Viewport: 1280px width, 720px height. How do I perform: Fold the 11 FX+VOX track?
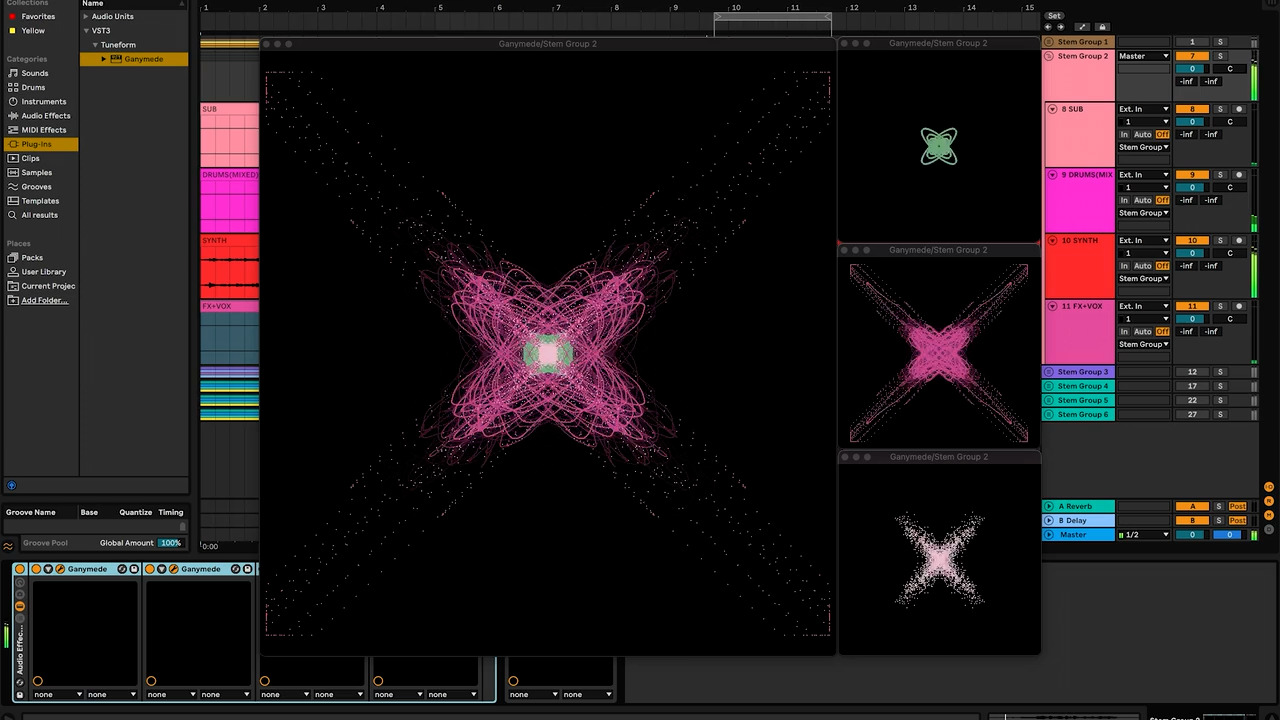(1052, 306)
